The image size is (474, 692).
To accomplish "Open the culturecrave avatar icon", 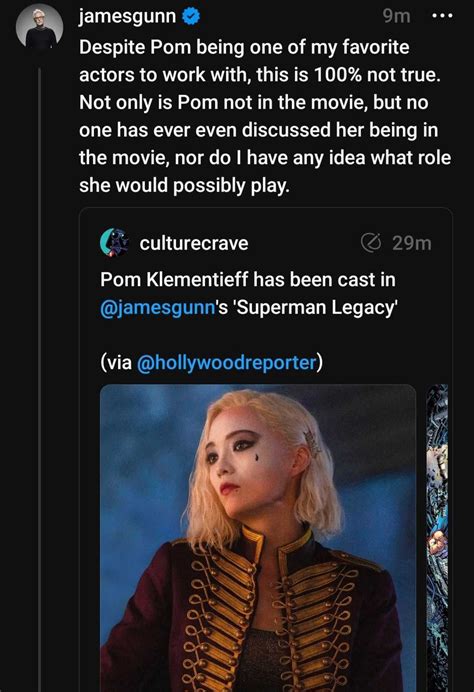I will coord(114,242).
